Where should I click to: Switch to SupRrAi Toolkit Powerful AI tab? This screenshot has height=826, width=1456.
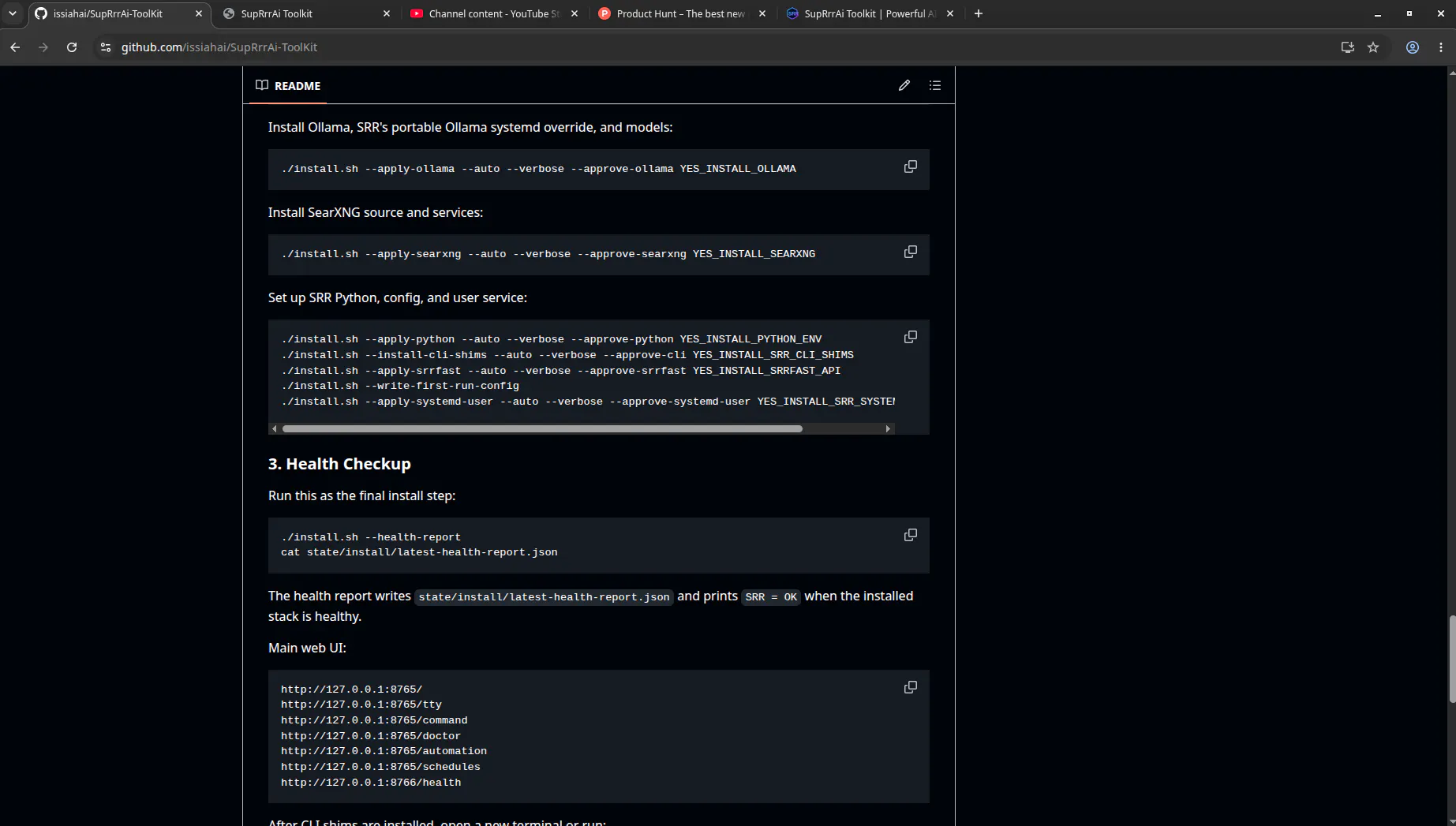(x=870, y=13)
